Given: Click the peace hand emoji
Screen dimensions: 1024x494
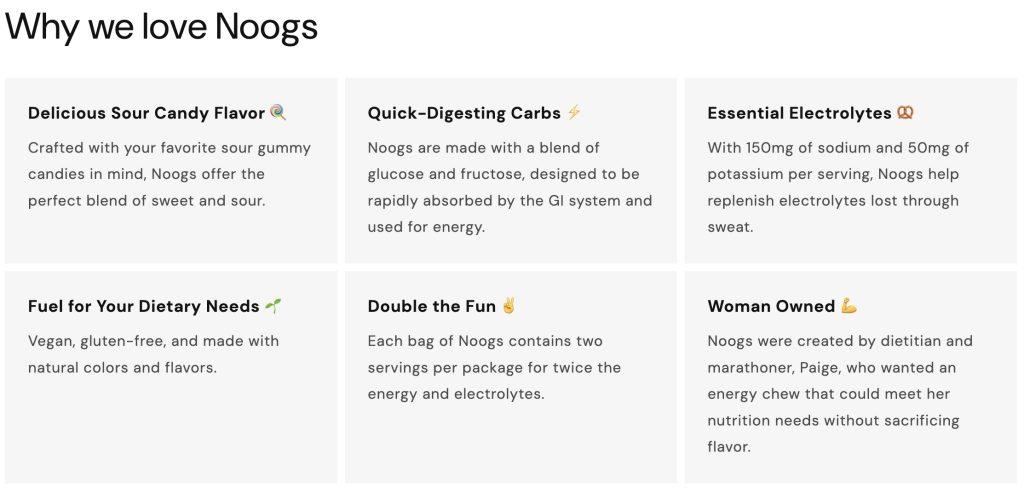Looking at the screenshot, I should coord(508,305).
